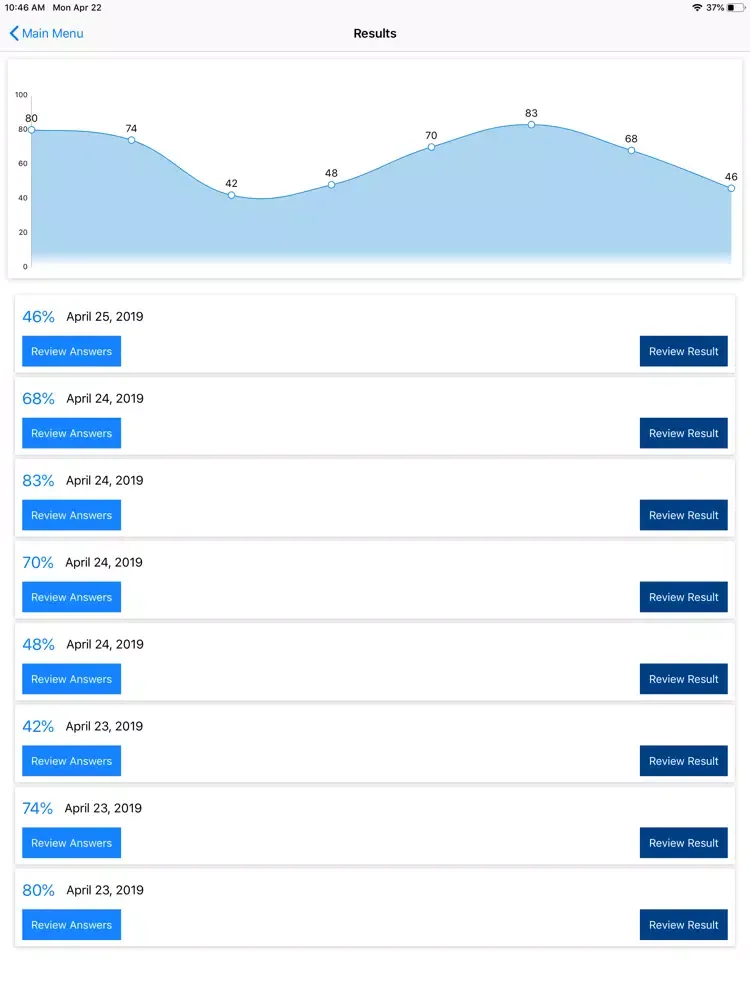750x1000 pixels.
Task: Tap the Wi-Fi icon in status bar
Action: click(697, 7)
